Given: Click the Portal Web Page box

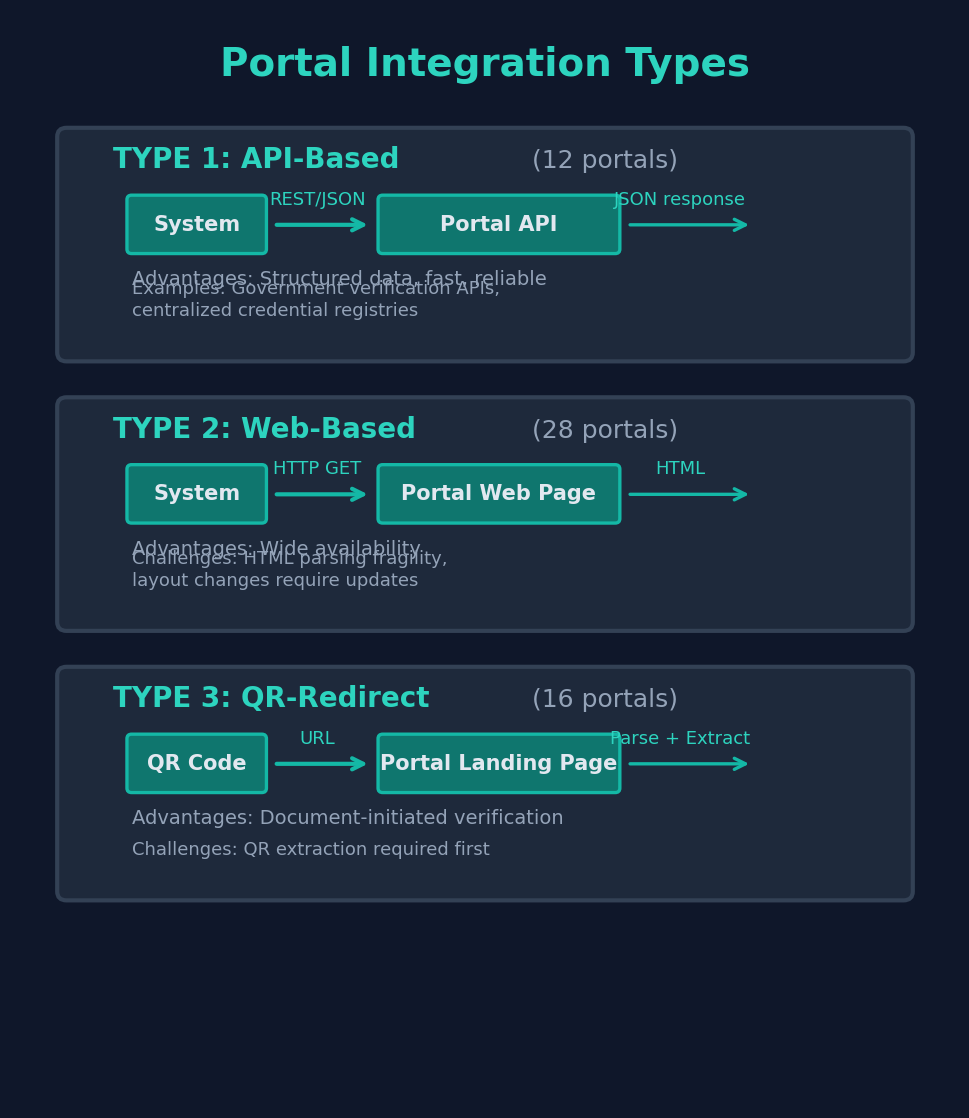Looking at the screenshot, I should pos(498,494).
